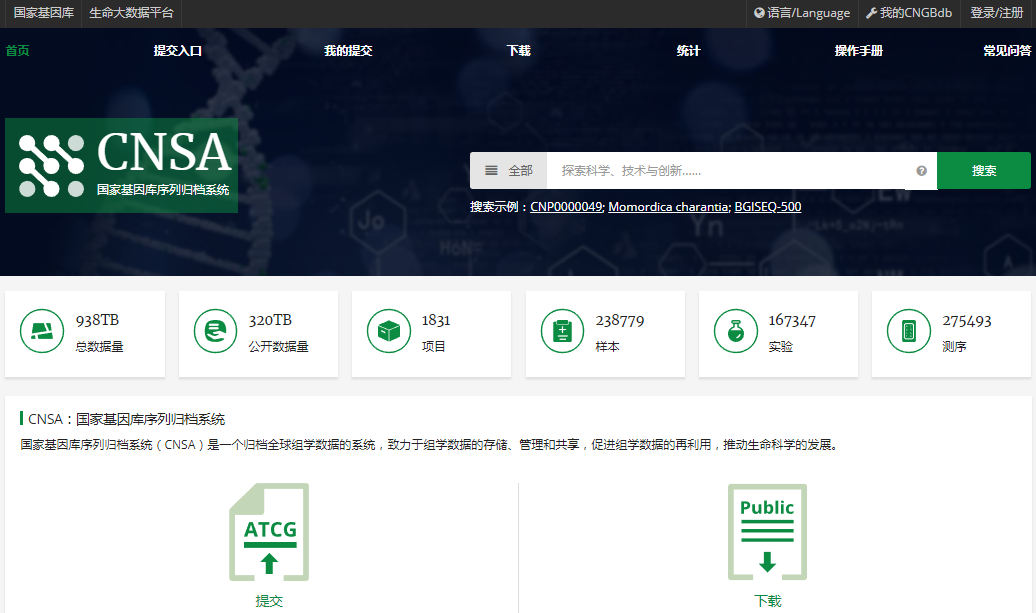Go to 我的提交 in the navigation
Viewport: 1036px width, 613px height.
[348, 51]
